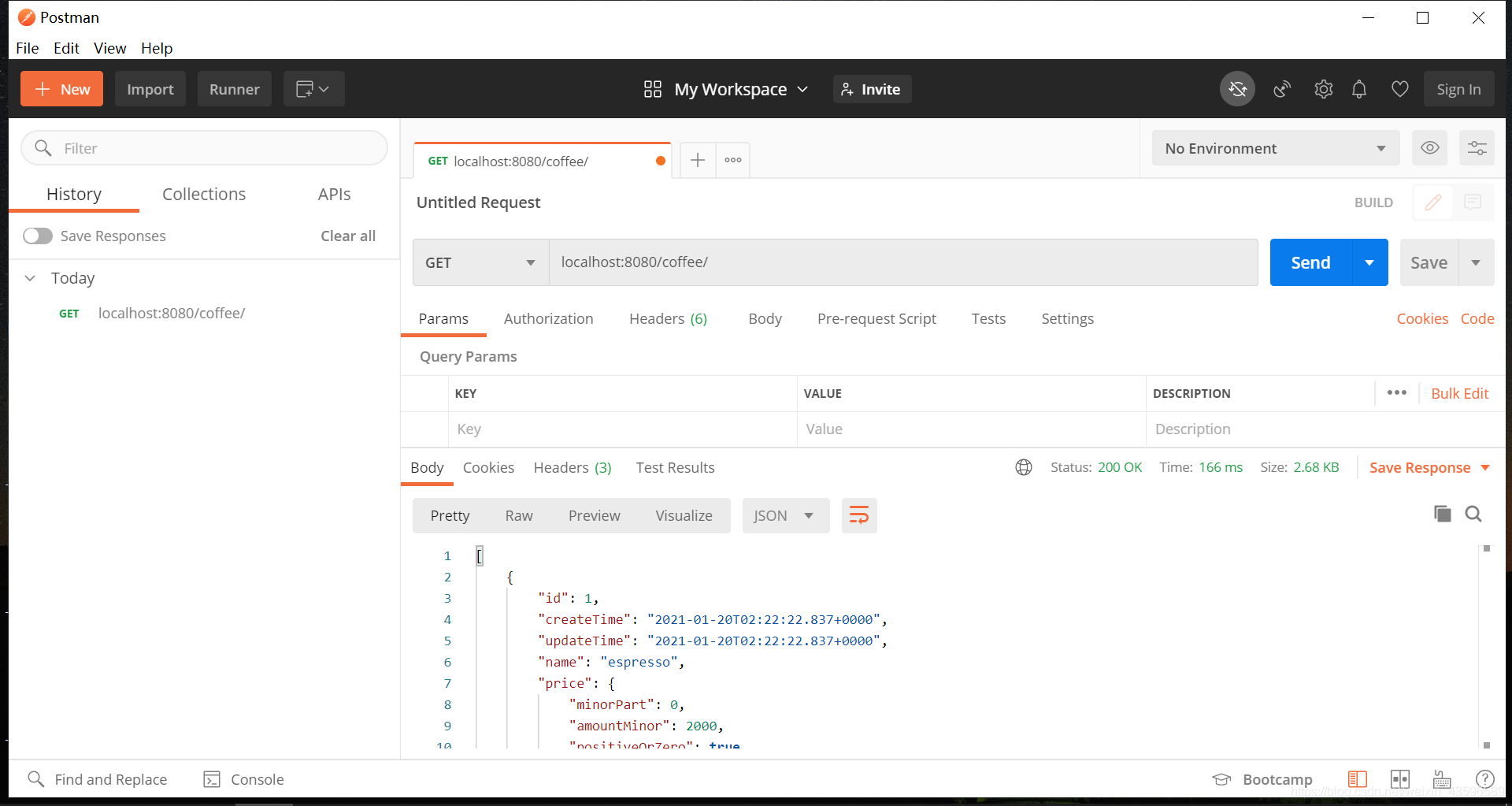The height and width of the screenshot is (806, 1512).
Task: Open the My Workspace dropdown
Action: tap(725, 89)
